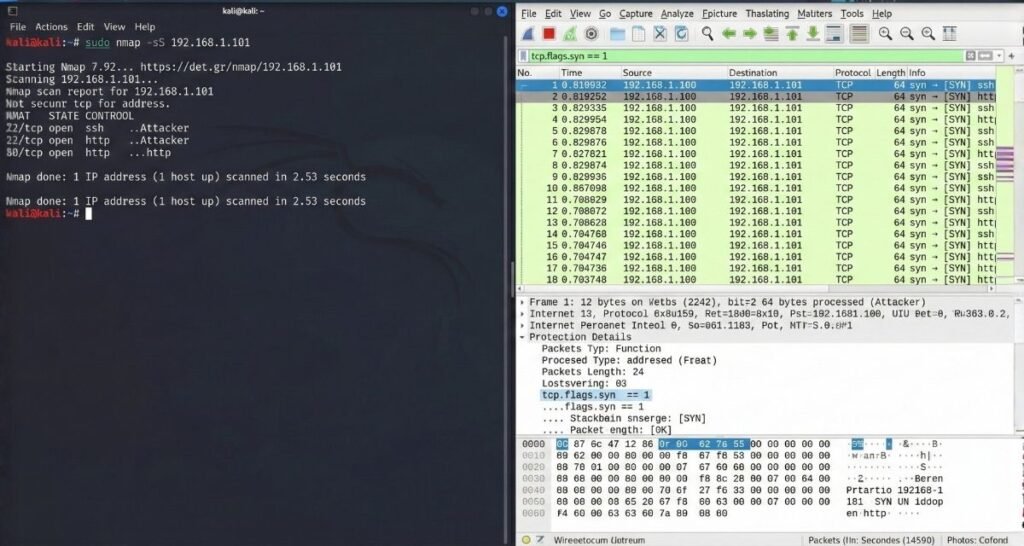Click the blue shark fin start capture icon
Screen dimensions: 1024x546
point(527,34)
